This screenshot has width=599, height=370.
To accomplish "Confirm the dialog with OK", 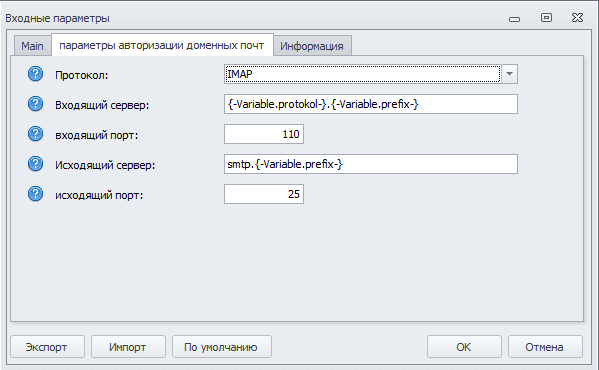I will (x=464, y=347).
